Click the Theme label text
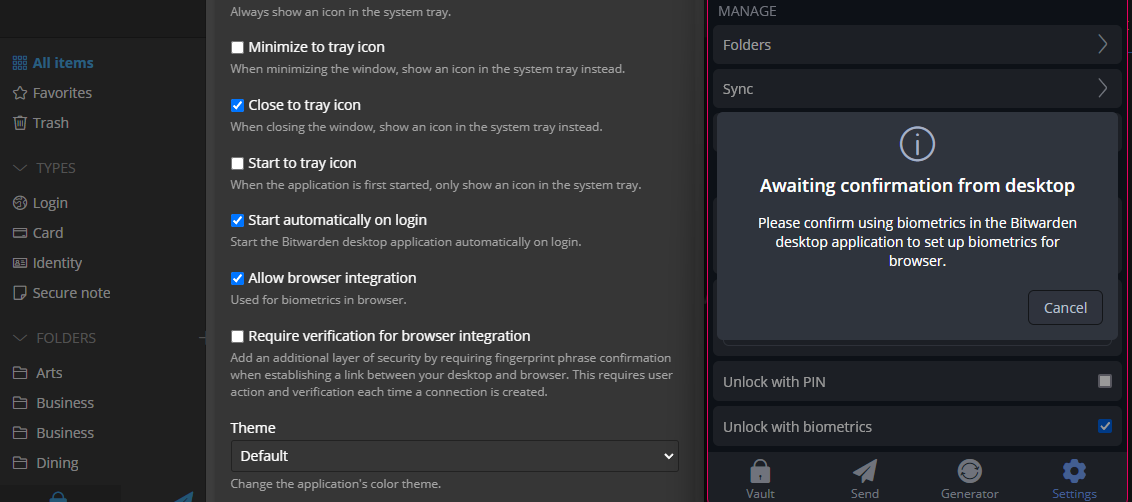The height and width of the screenshot is (502, 1132). coord(253,428)
